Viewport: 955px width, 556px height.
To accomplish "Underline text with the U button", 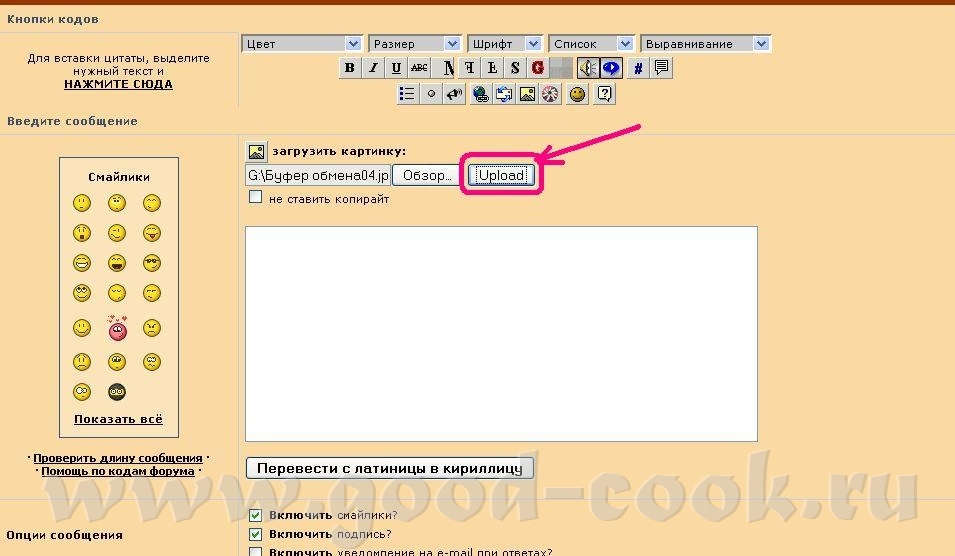I will 396,68.
